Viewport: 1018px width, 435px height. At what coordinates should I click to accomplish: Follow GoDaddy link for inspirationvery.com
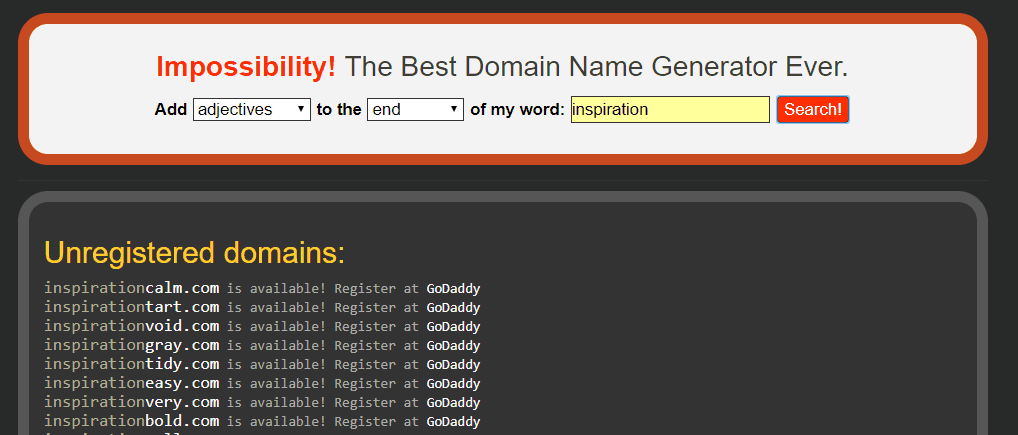pyautogui.click(x=453, y=402)
